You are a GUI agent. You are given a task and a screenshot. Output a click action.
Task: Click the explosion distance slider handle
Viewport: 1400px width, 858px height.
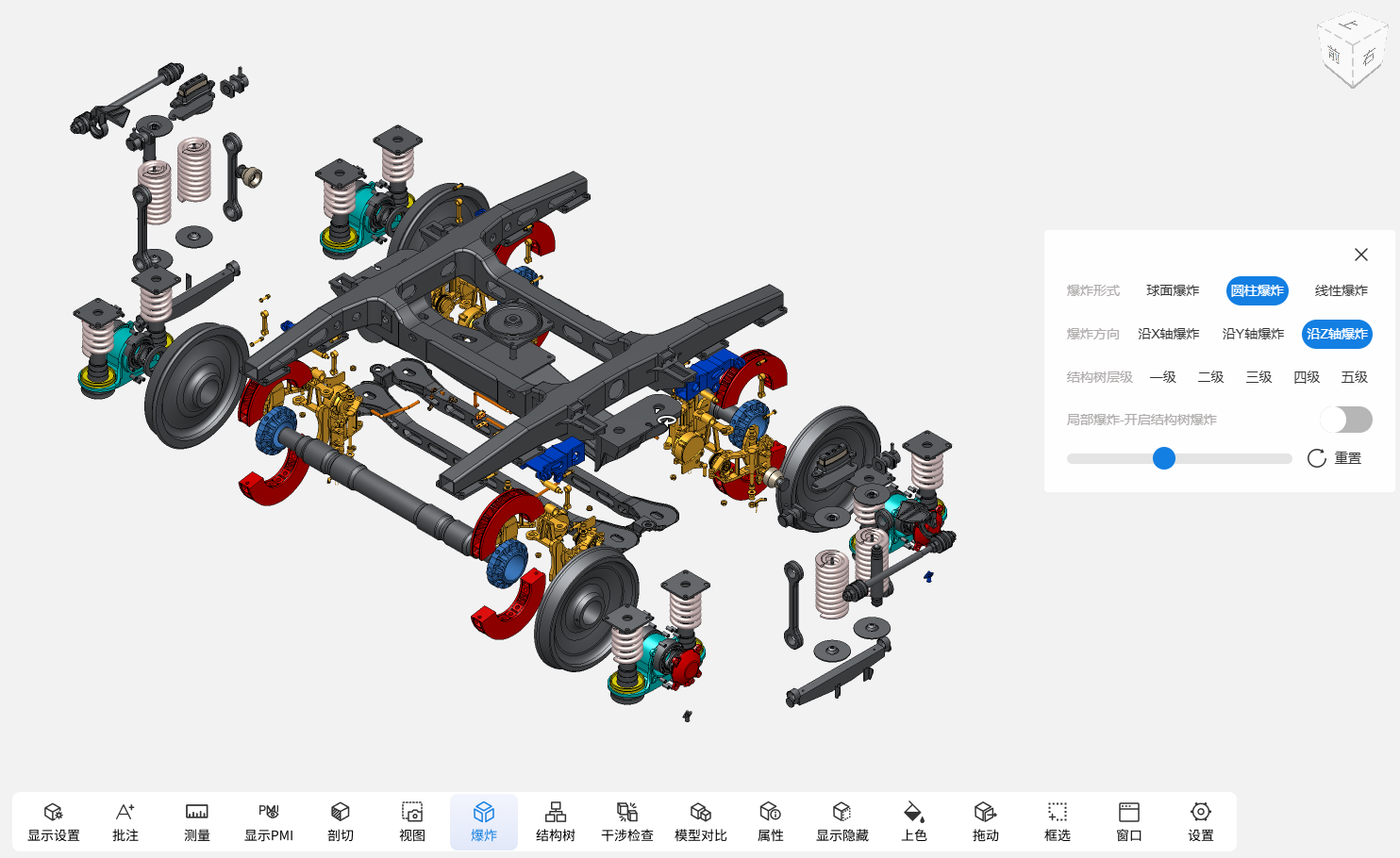[x=1164, y=458]
